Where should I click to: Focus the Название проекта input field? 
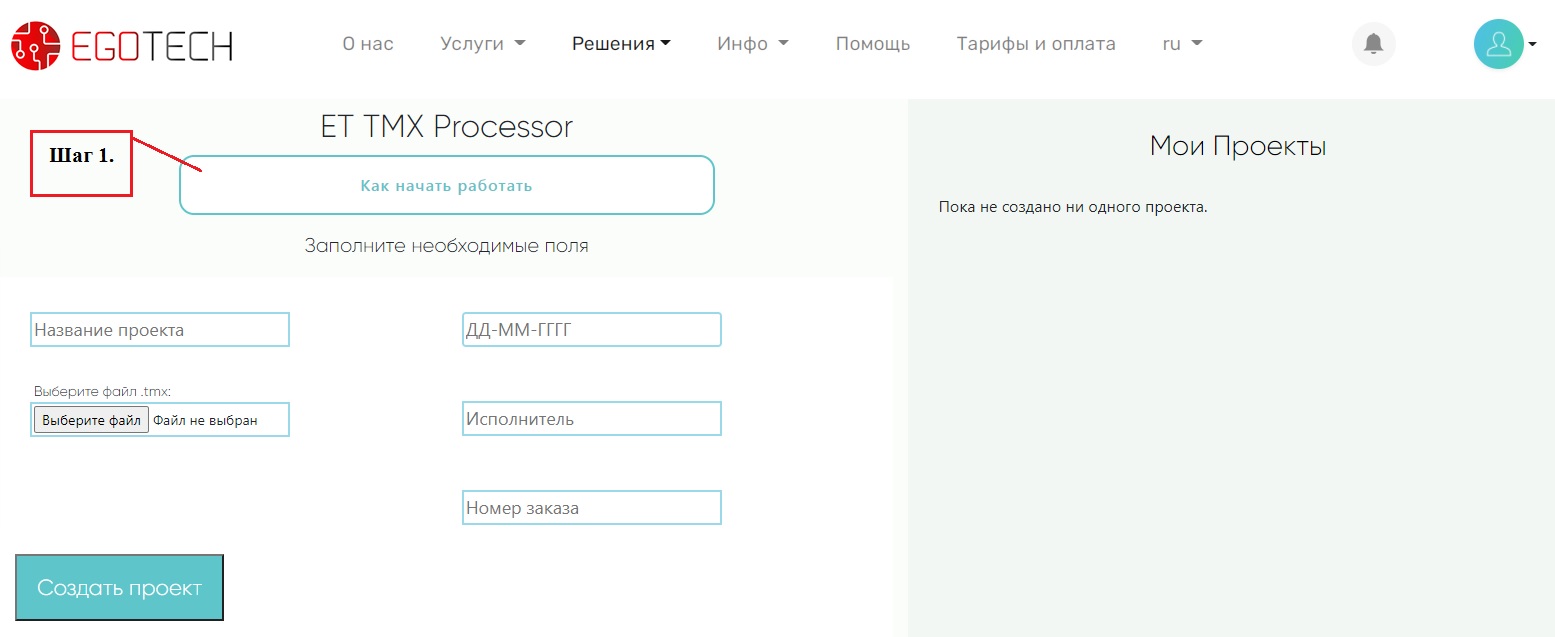[160, 330]
